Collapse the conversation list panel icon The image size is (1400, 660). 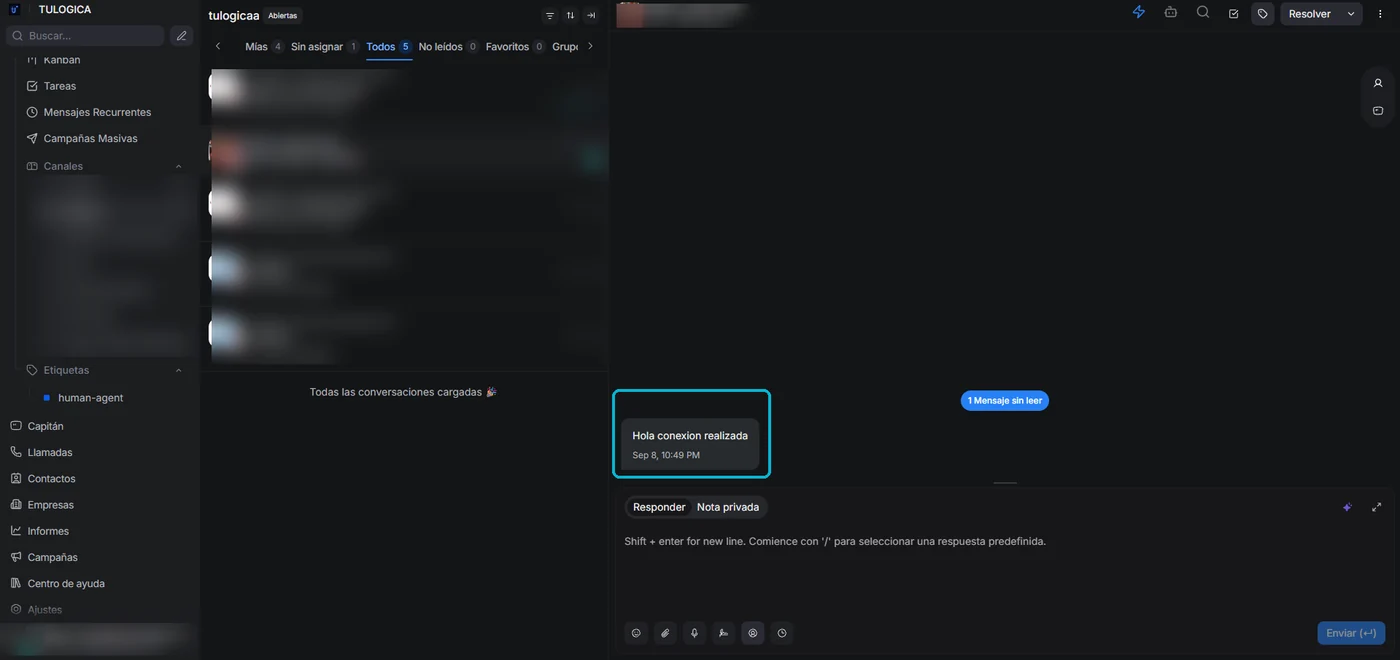coord(591,16)
